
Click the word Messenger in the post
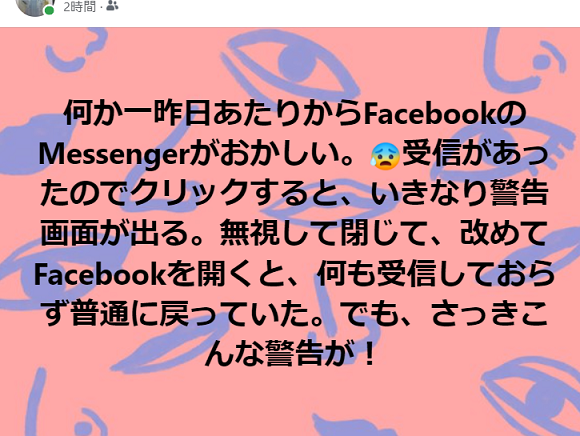[x=115, y=155]
